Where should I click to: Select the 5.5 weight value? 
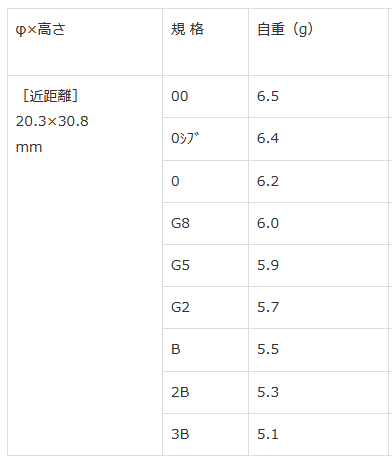tap(268, 349)
